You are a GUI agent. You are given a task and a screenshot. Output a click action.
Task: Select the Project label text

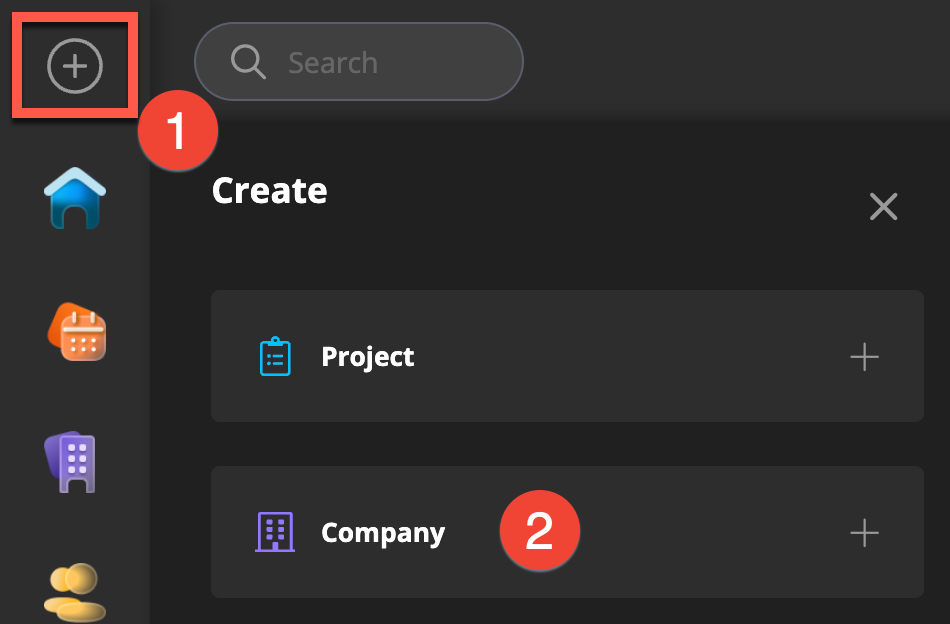(368, 357)
